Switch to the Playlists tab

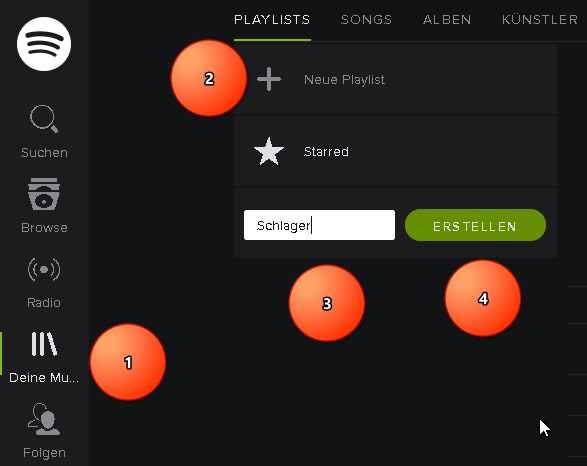coord(272,19)
